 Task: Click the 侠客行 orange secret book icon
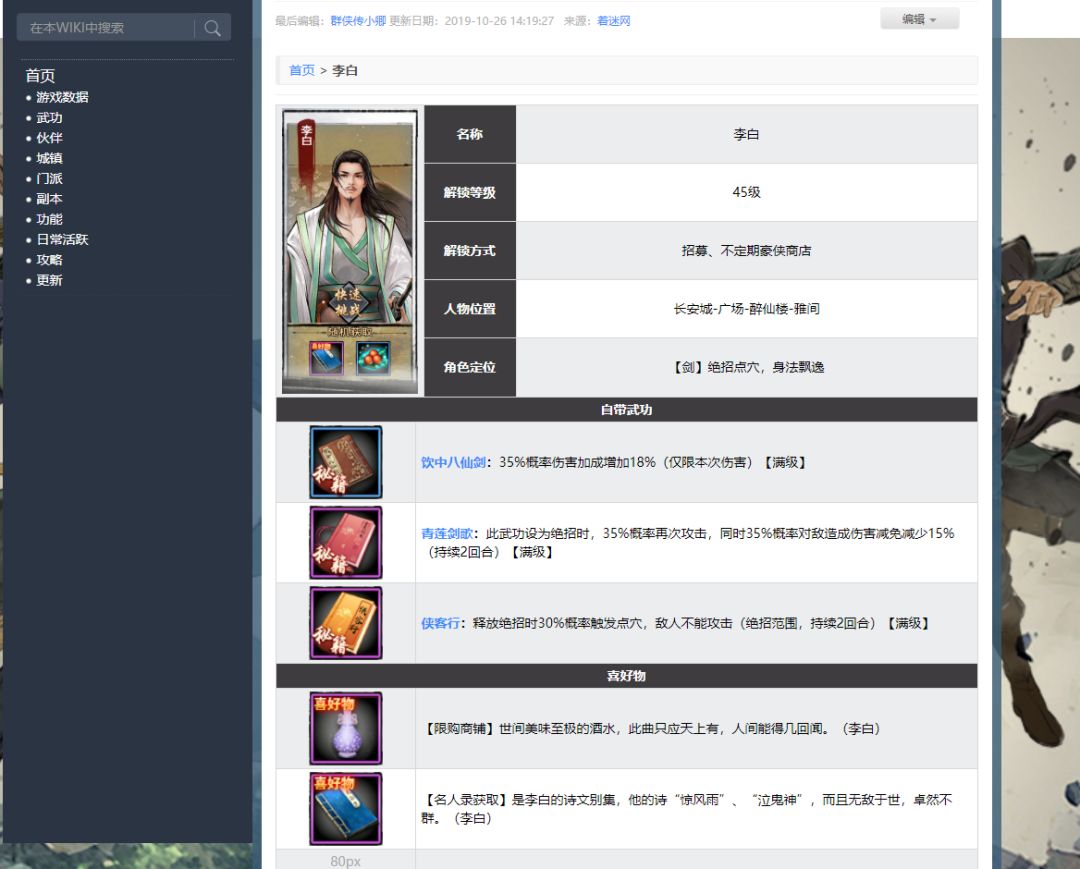click(x=346, y=623)
